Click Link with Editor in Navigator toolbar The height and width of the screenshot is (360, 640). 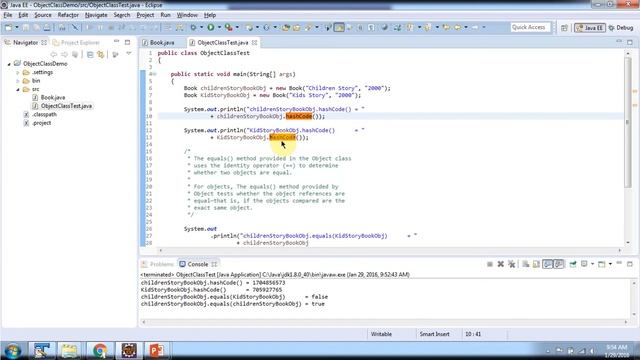tap(100, 54)
